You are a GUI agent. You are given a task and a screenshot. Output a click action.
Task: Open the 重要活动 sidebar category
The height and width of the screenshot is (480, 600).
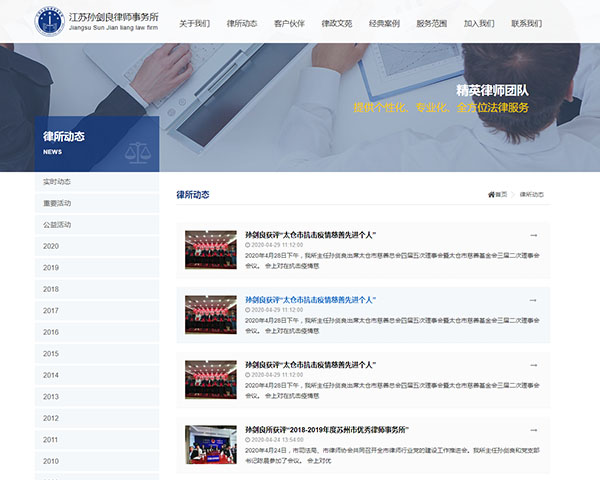[x=57, y=203]
